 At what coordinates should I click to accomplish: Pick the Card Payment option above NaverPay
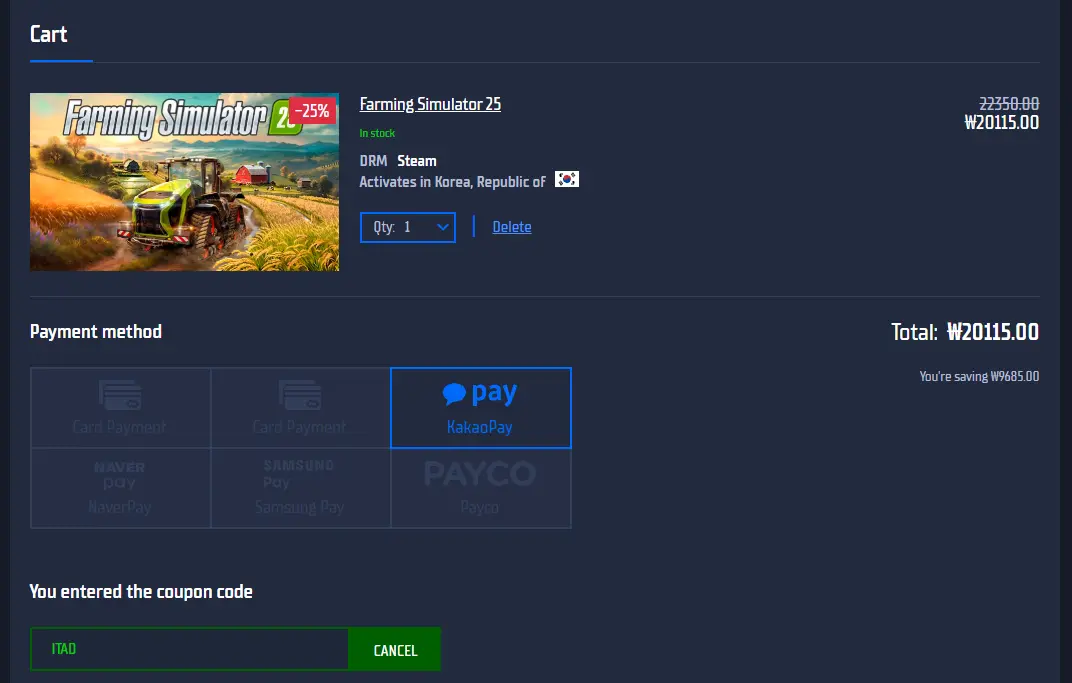[x=120, y=408]
